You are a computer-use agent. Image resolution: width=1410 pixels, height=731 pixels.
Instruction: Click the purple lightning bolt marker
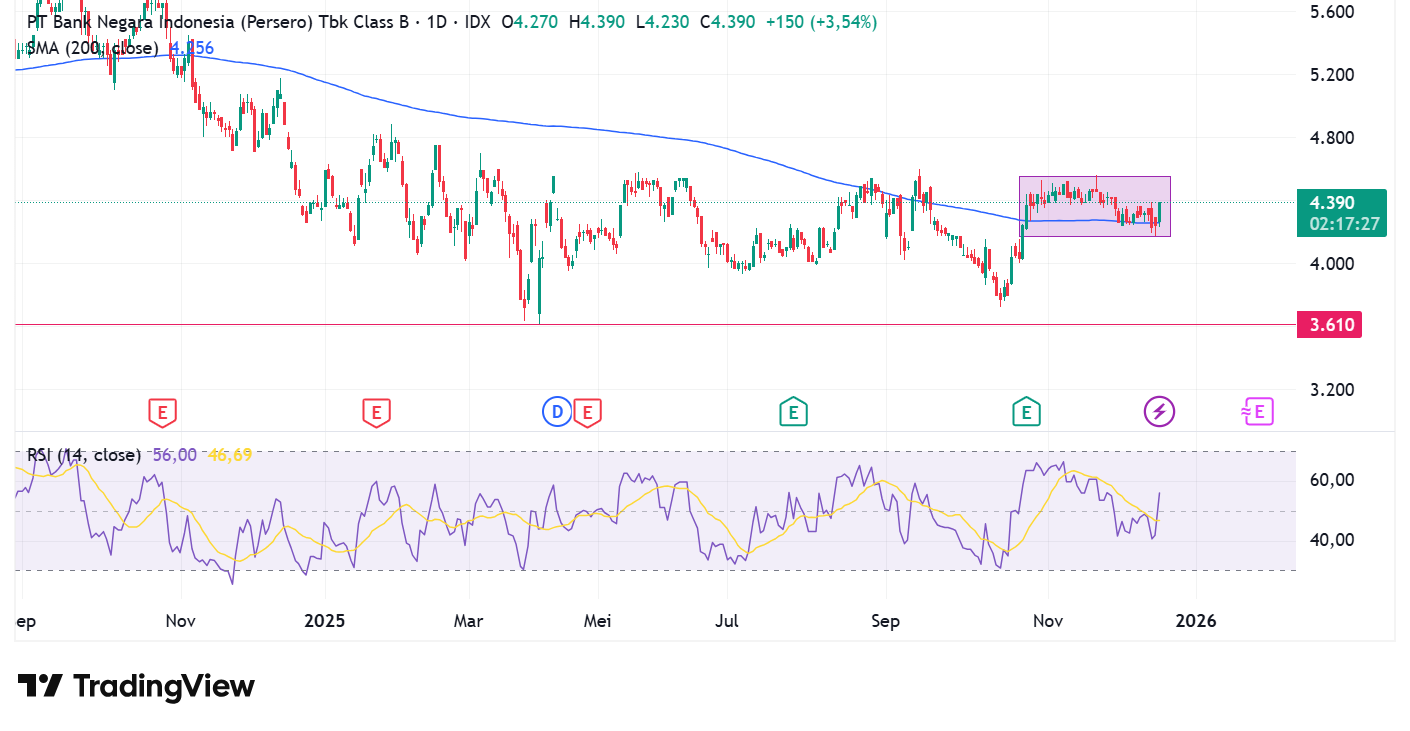tap(1160, 412)
